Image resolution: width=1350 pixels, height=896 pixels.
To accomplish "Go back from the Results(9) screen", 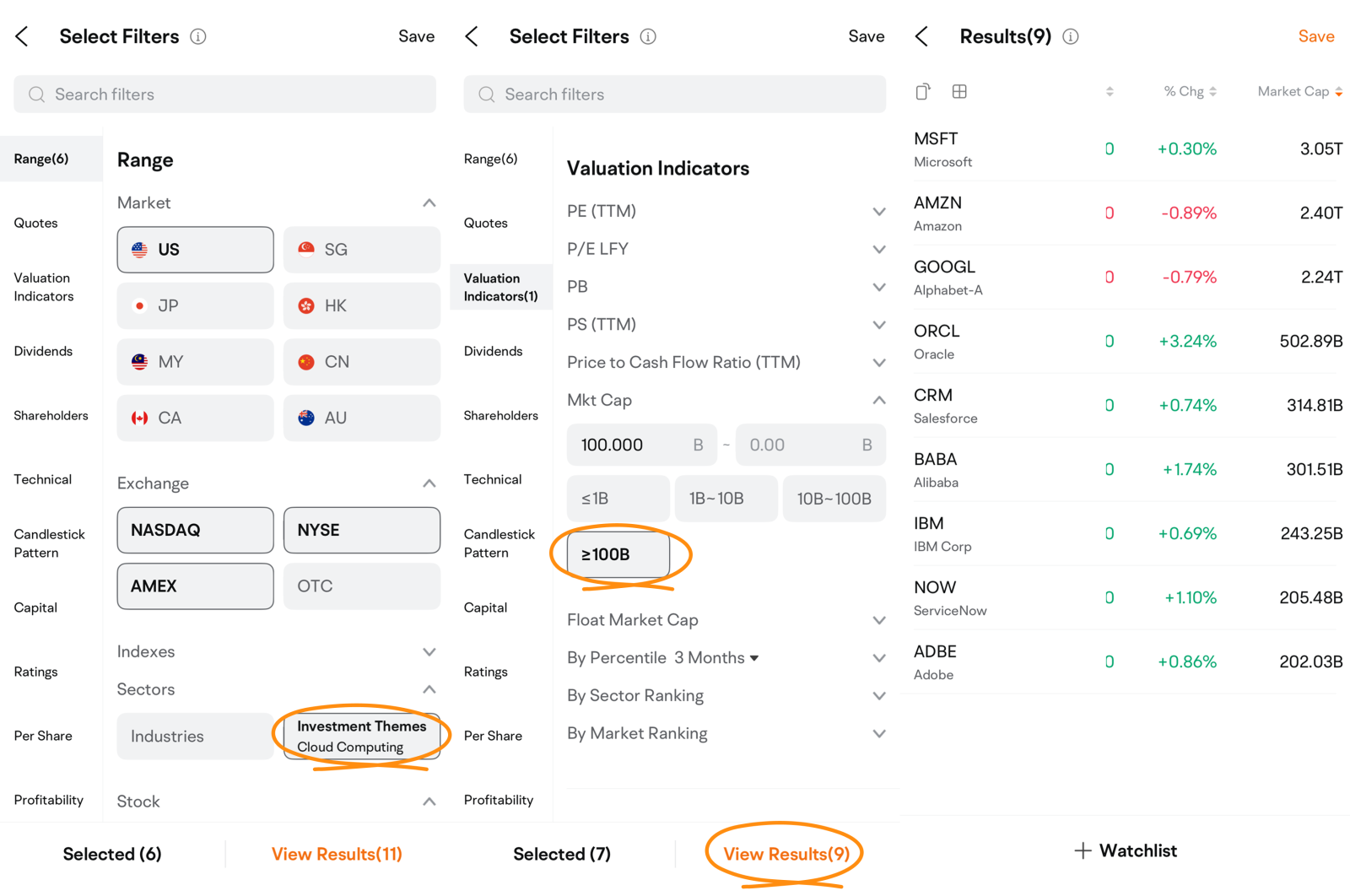I will click(921, 36).
